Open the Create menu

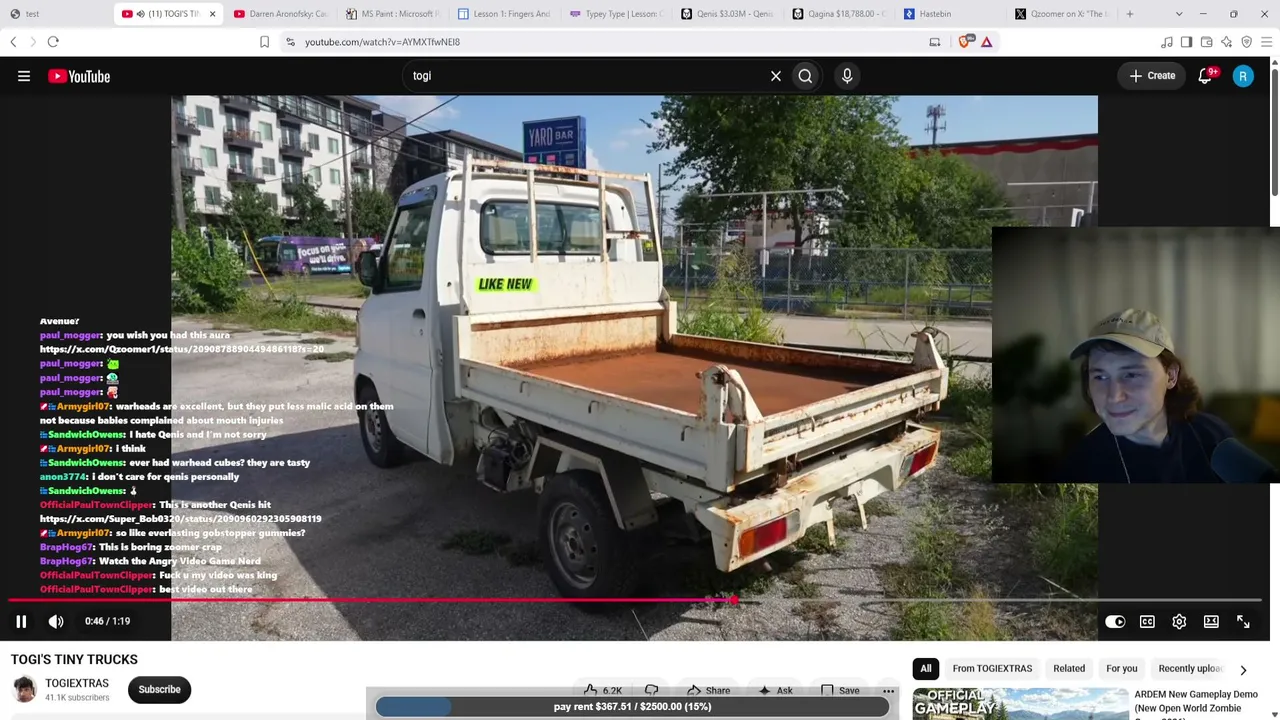click(x=1152, y=76)
